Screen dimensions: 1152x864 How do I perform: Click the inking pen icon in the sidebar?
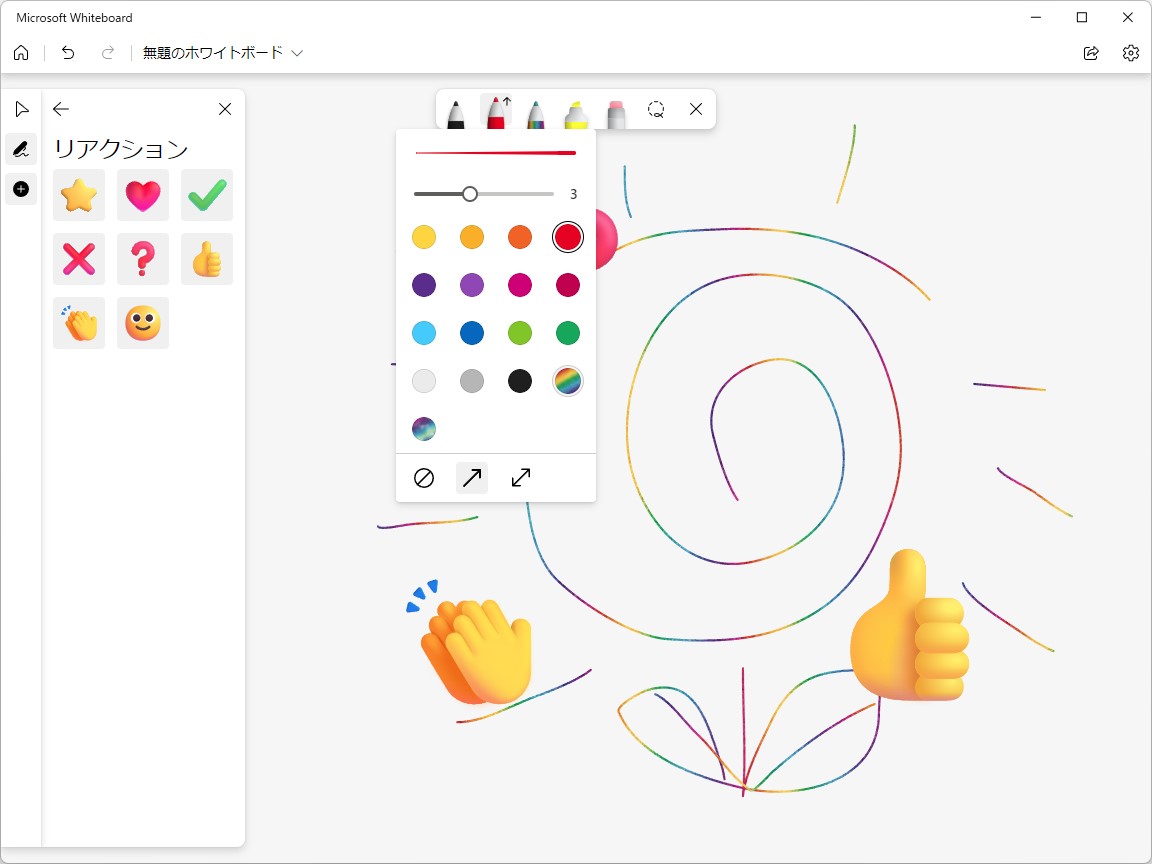pos(21,149)
